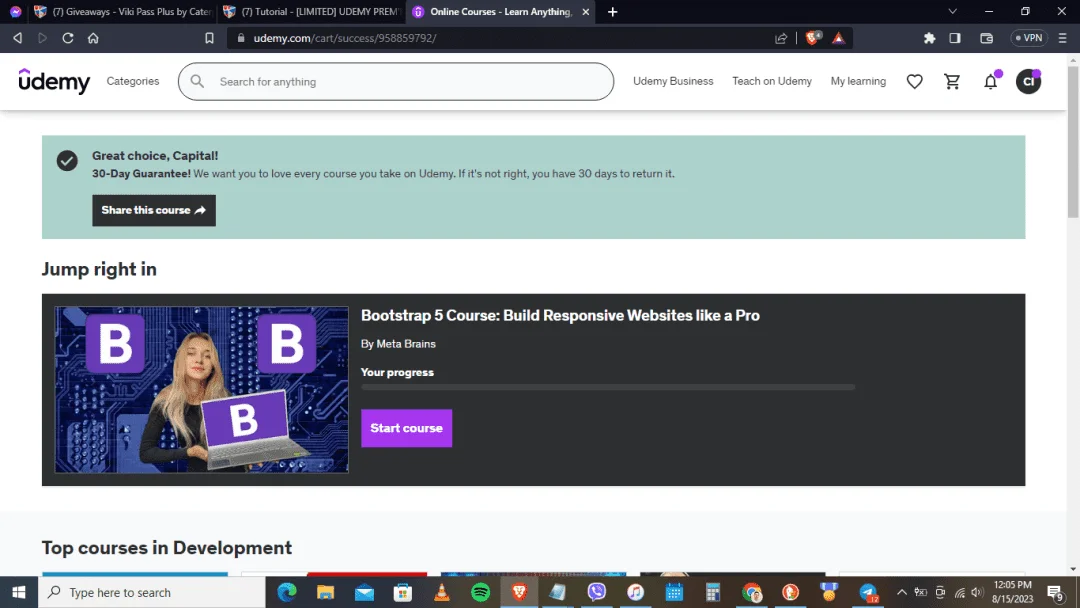
Task: Click the VPN button
Action: tap(1029, 38)
